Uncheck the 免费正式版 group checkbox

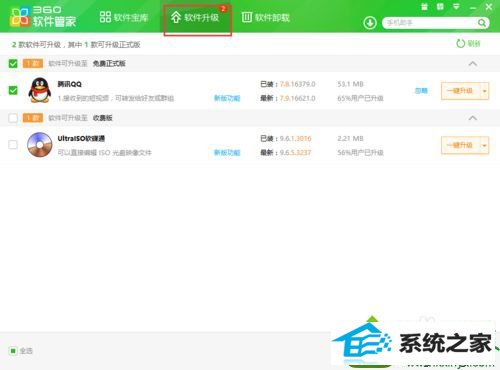[x=13, y=63]
